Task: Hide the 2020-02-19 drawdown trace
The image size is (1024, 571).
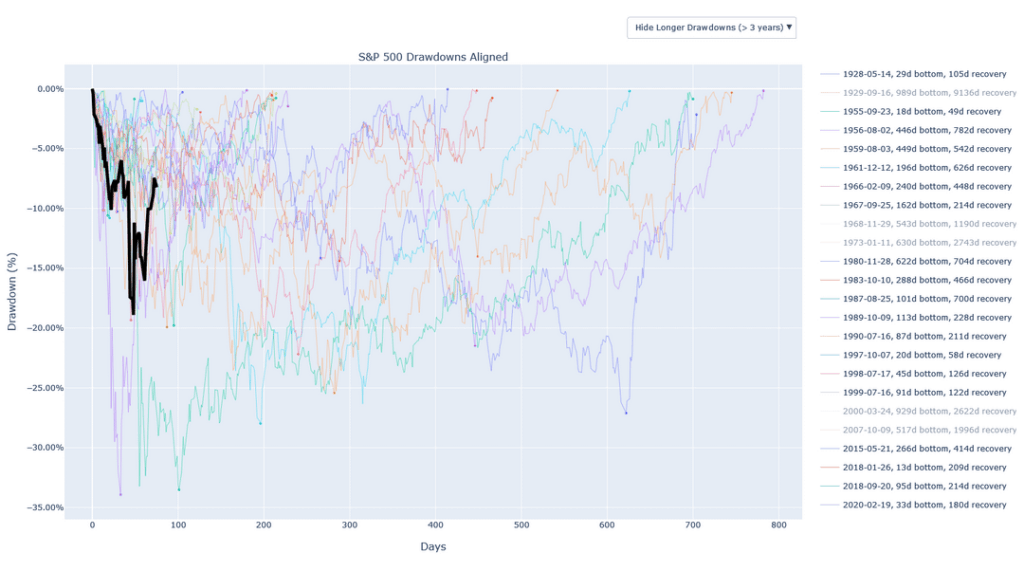Action: (x=914, y=505)
